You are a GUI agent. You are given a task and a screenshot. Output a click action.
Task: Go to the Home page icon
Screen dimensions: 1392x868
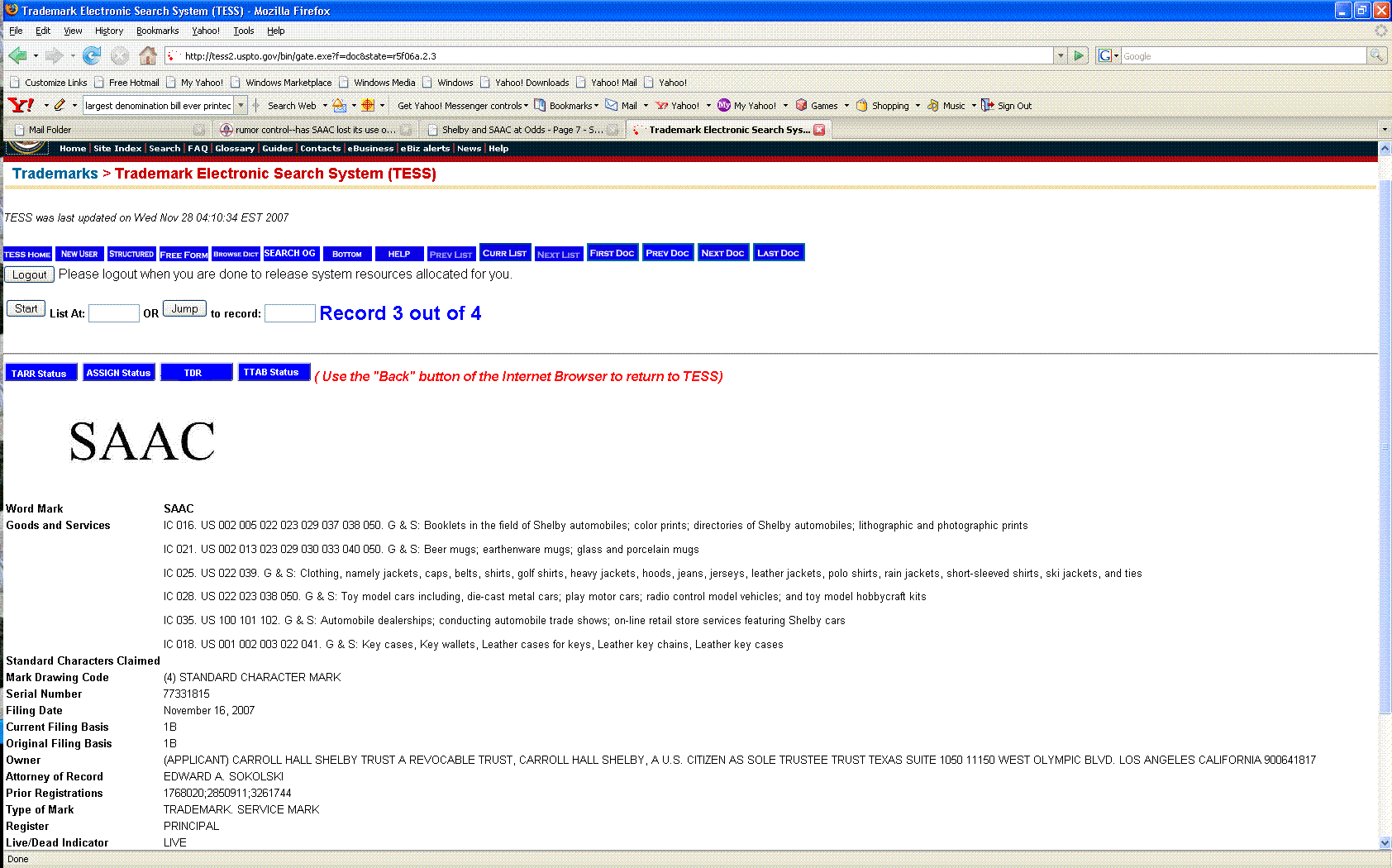click(x=148, y=55)
